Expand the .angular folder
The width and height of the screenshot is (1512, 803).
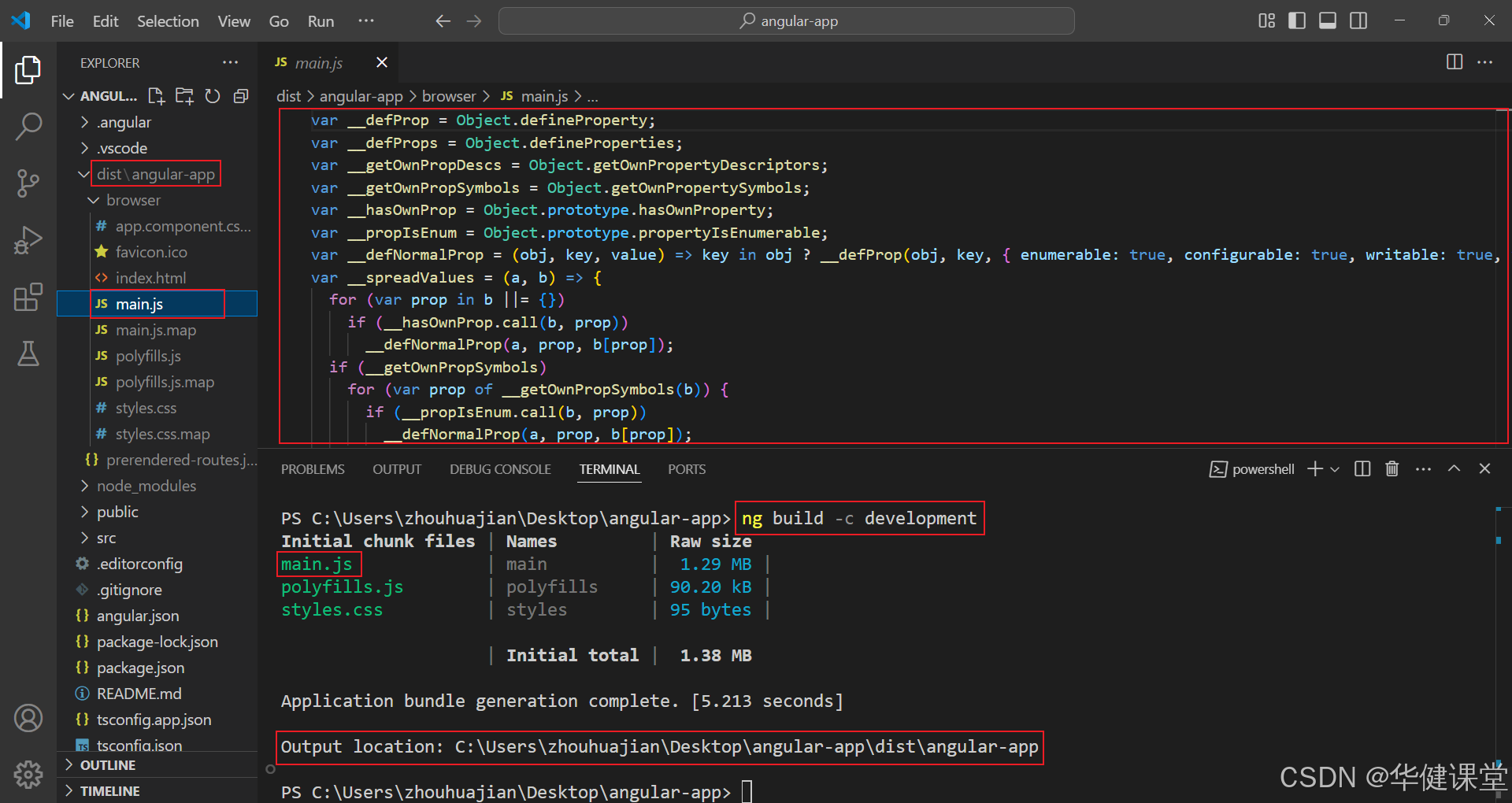157,122
